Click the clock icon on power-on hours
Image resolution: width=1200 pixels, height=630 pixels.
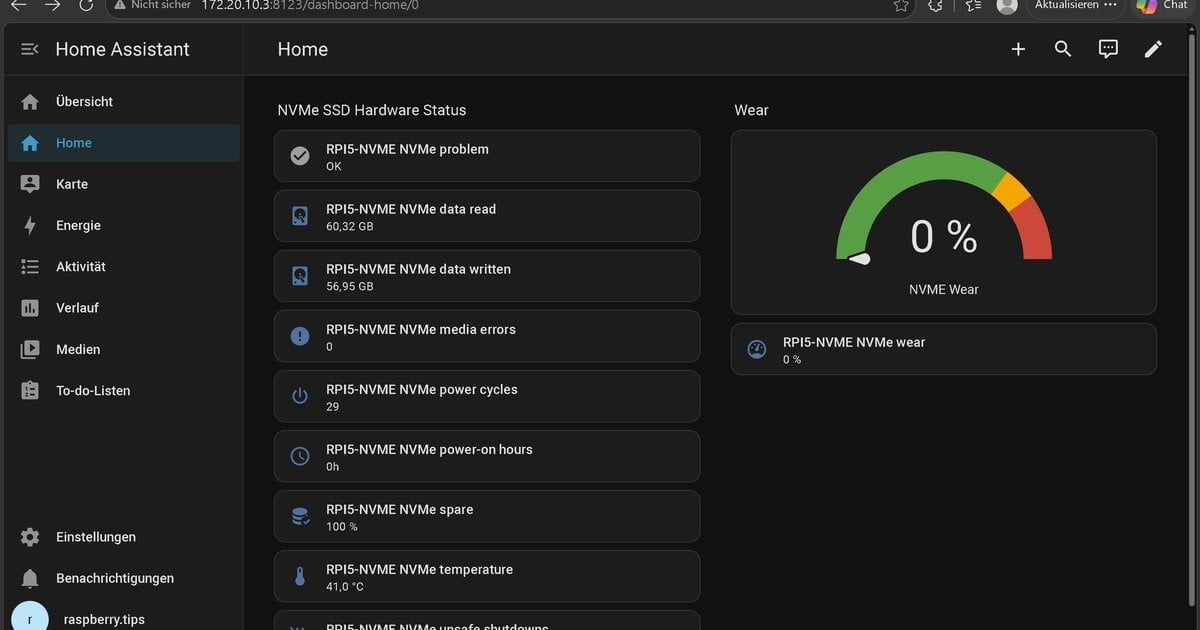click(x=300, y=456)
